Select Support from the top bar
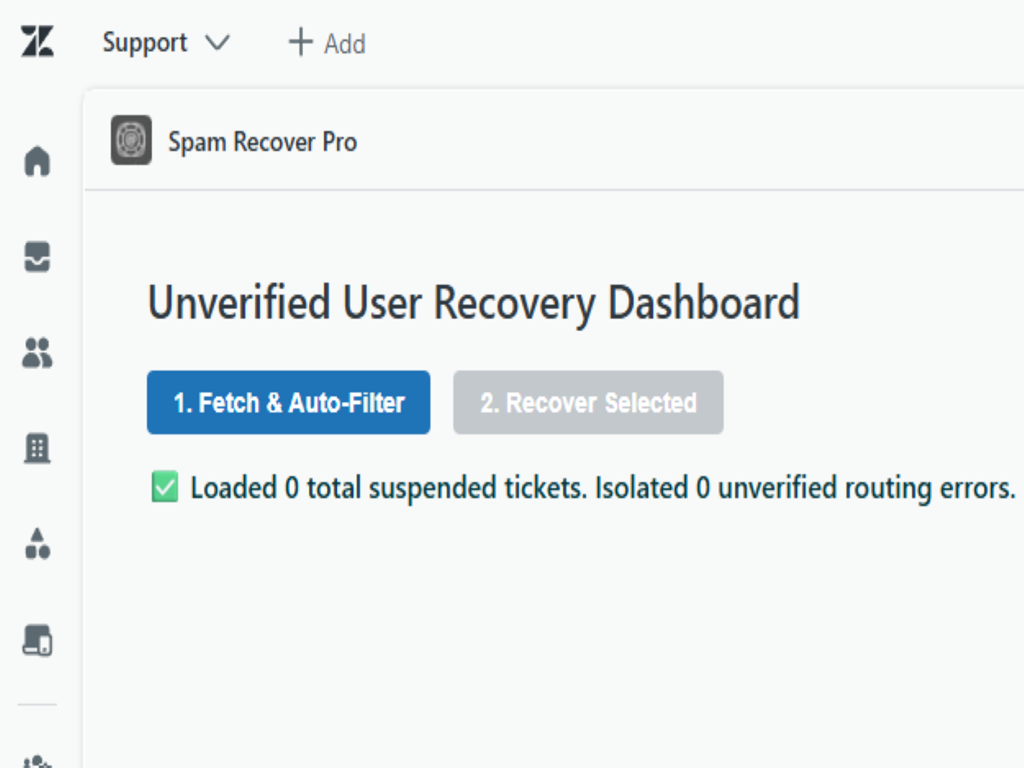1024x768 pixels. 144,43
